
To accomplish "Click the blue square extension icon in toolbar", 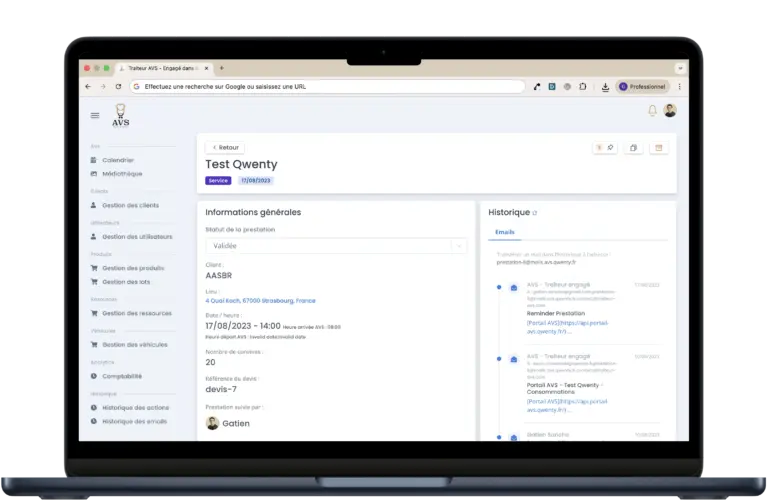I will pyautogui.click(x=552, y=87).
